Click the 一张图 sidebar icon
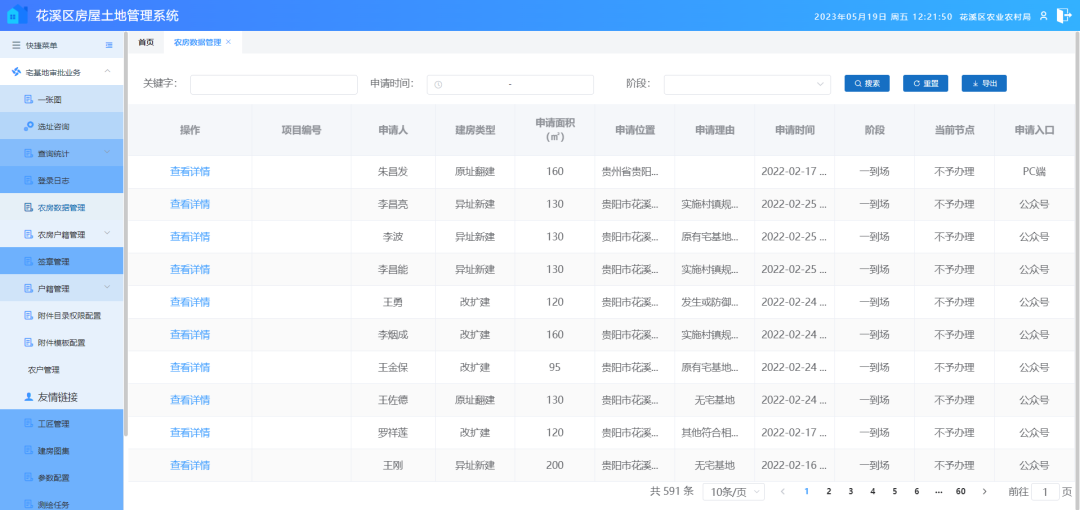The width and height of the screenshot is (1080, 510). tap(29, 99)
